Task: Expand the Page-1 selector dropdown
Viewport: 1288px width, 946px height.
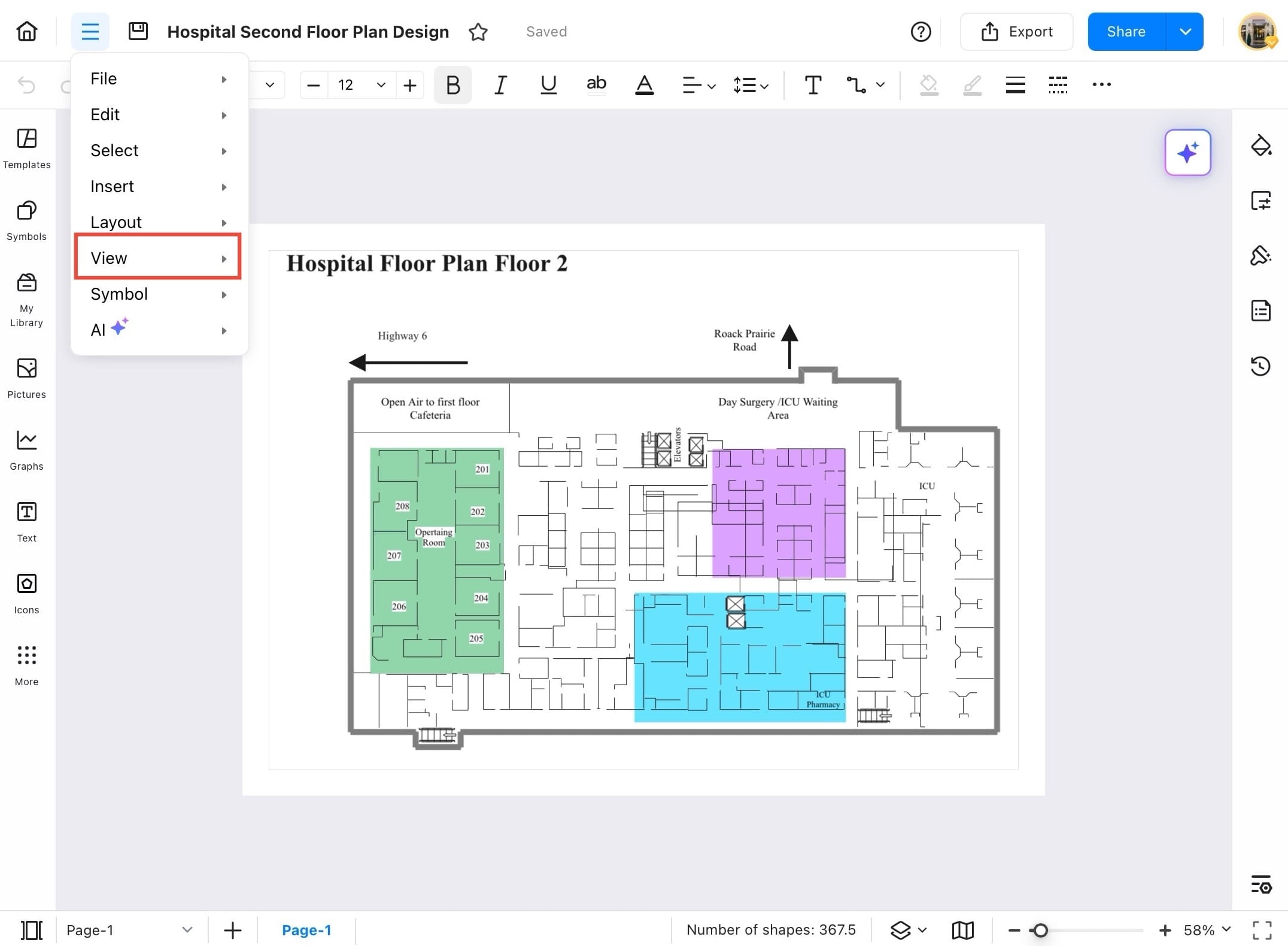Action: pos(187,930)
